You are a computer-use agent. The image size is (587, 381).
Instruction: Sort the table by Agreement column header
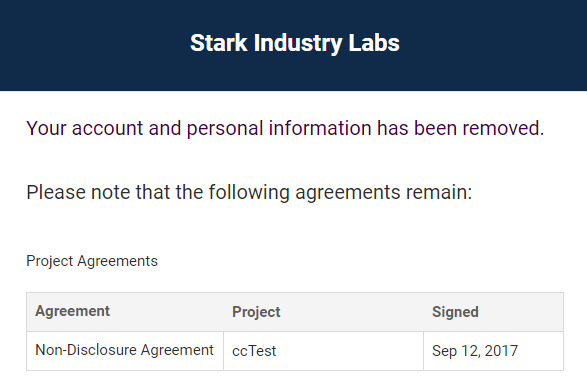[72, 311]
